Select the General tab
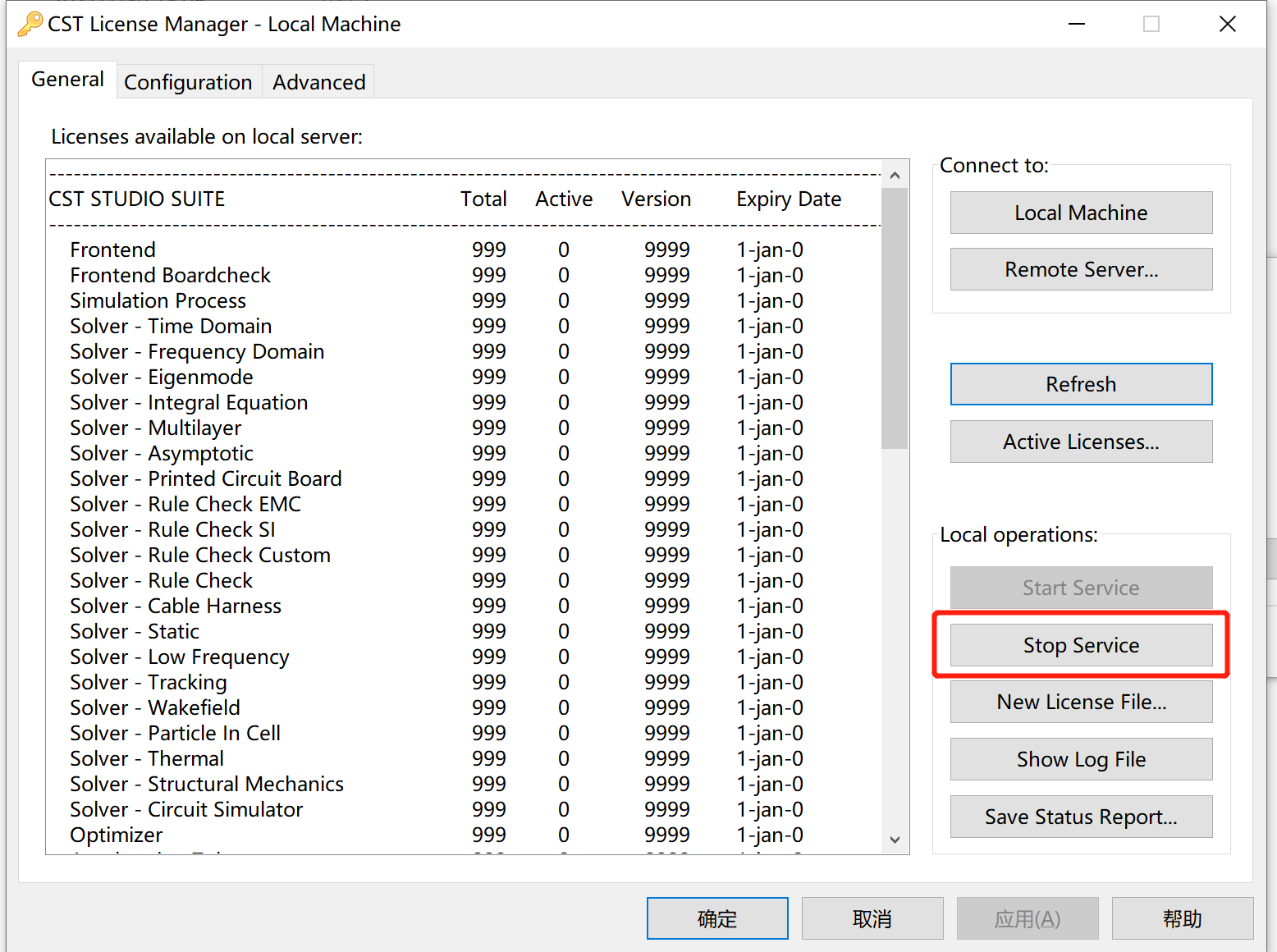Screen dimensions: 1277x952 [67, 80]
